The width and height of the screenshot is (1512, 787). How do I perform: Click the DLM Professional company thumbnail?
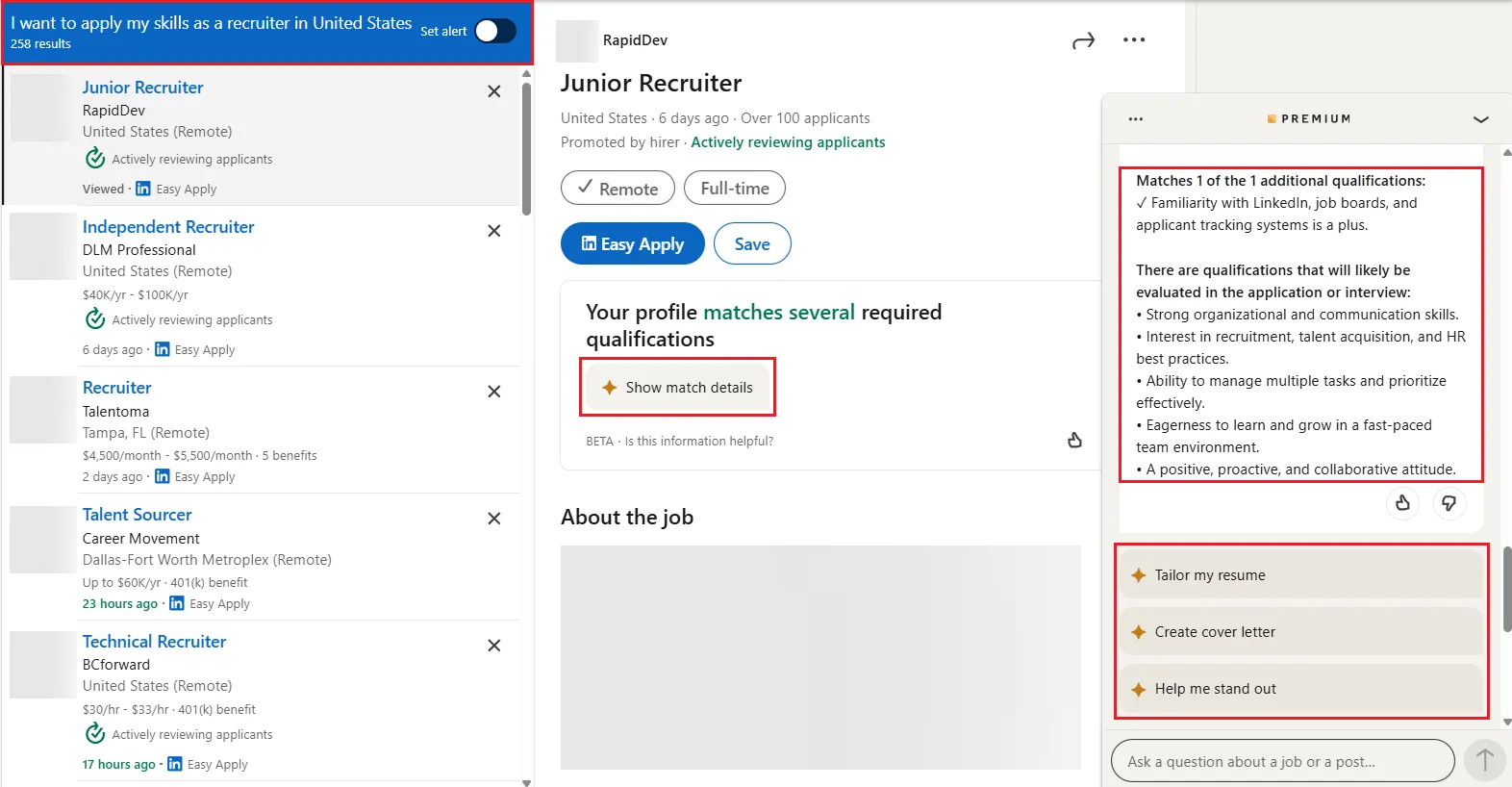click(x=42, y=246)
